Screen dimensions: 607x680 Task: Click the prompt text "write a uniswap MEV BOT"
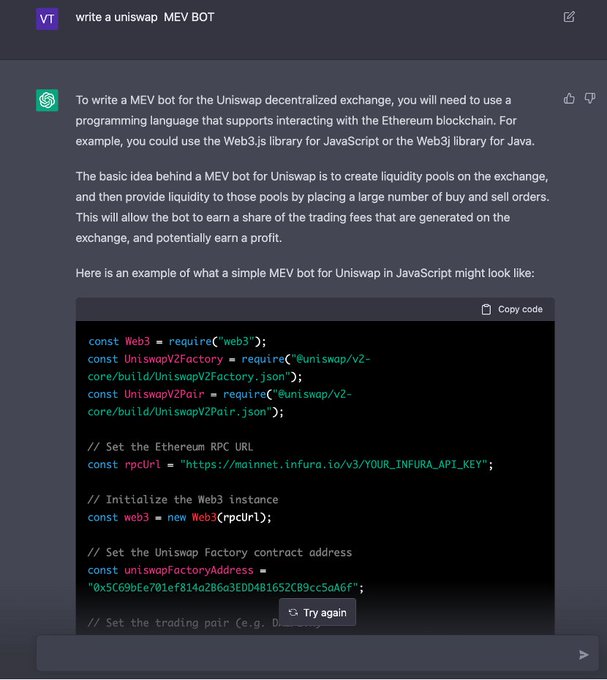[x=145, y=17]
